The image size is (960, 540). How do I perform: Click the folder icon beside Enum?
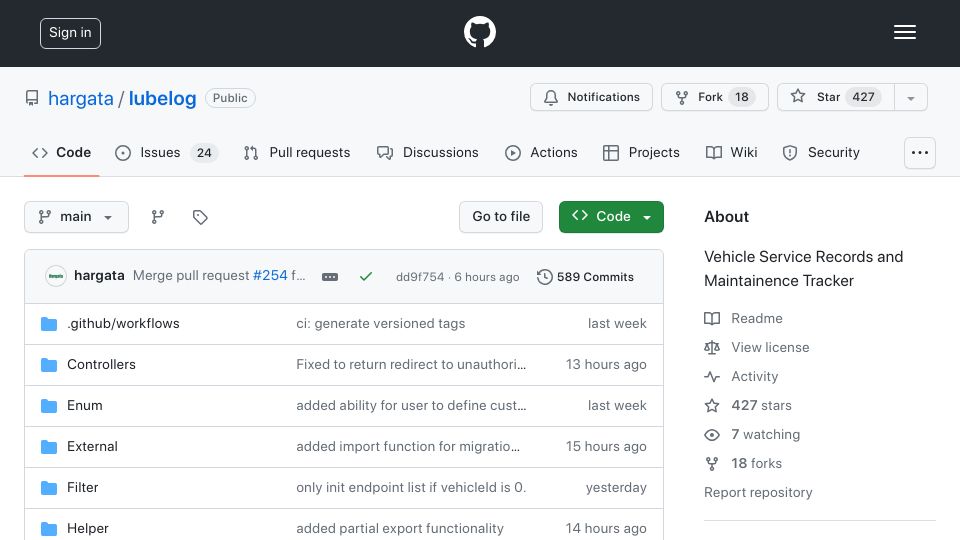49,406
